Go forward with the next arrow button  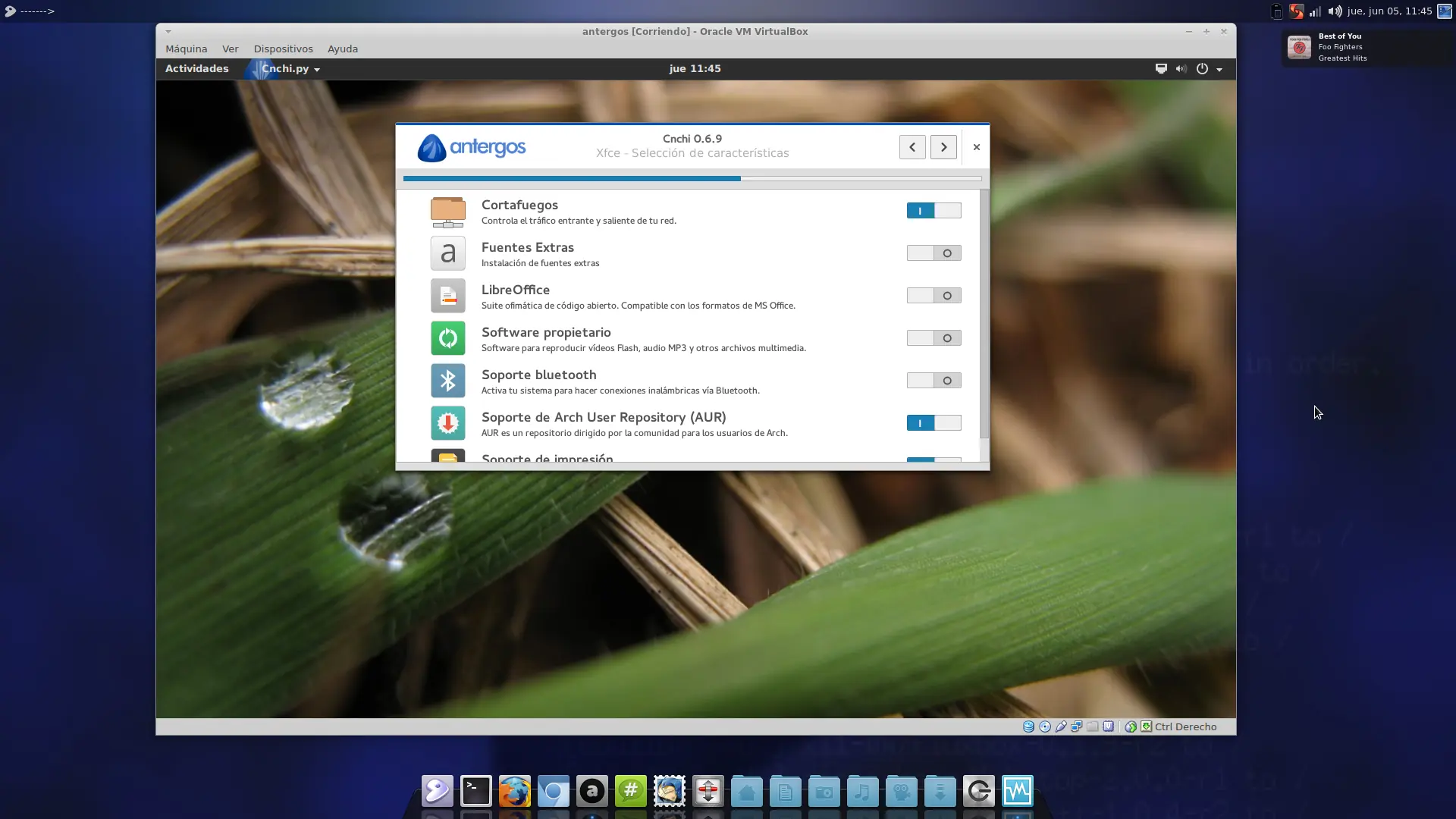pyautogui.click(x=943, y=147)
